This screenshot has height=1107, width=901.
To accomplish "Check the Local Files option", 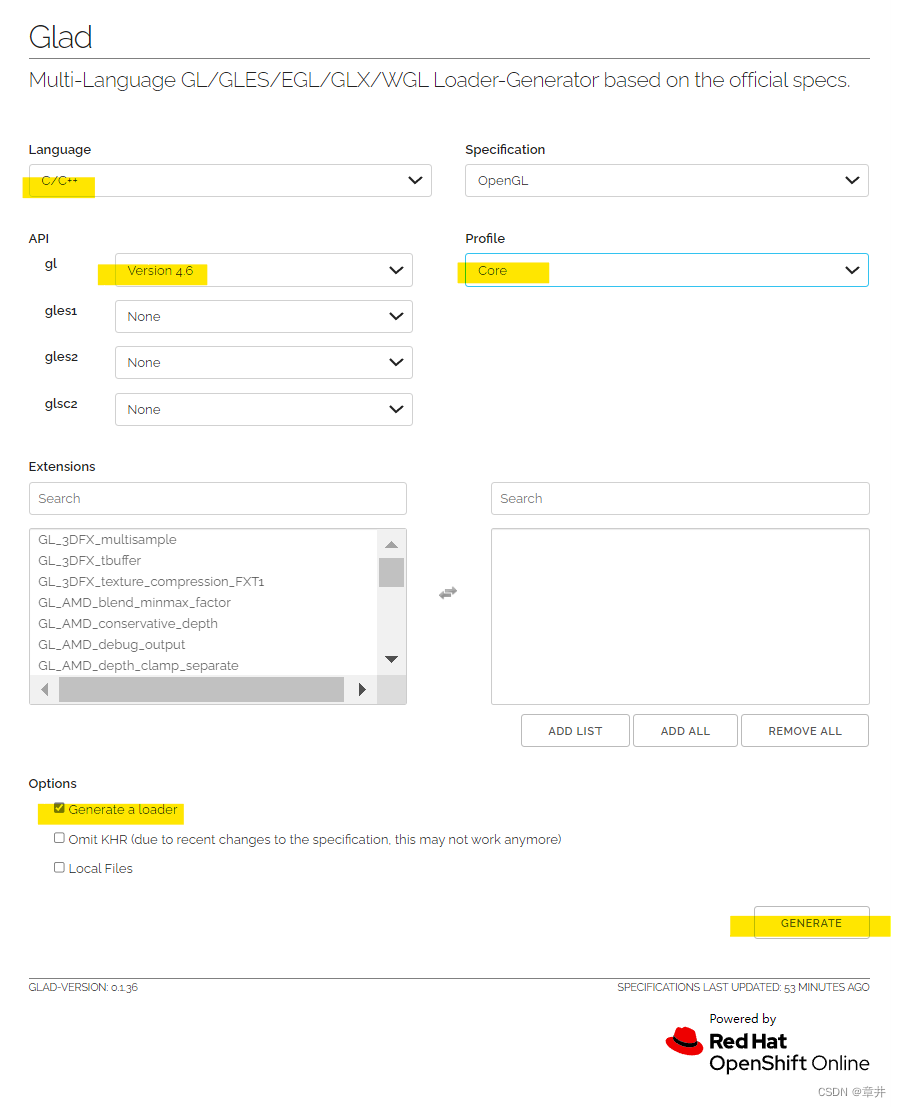I will pos(60,868).
